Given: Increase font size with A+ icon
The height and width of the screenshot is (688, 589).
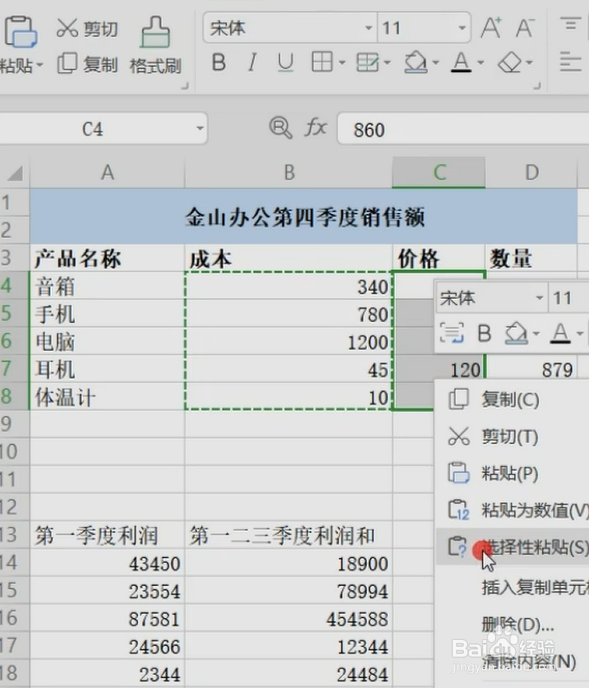Looking at the screenshot, I should pos(491,28).
